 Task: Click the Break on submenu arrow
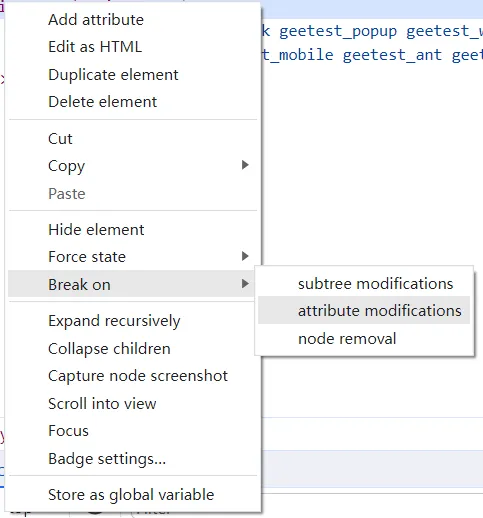pyautogui.click(x=245, y=284)
